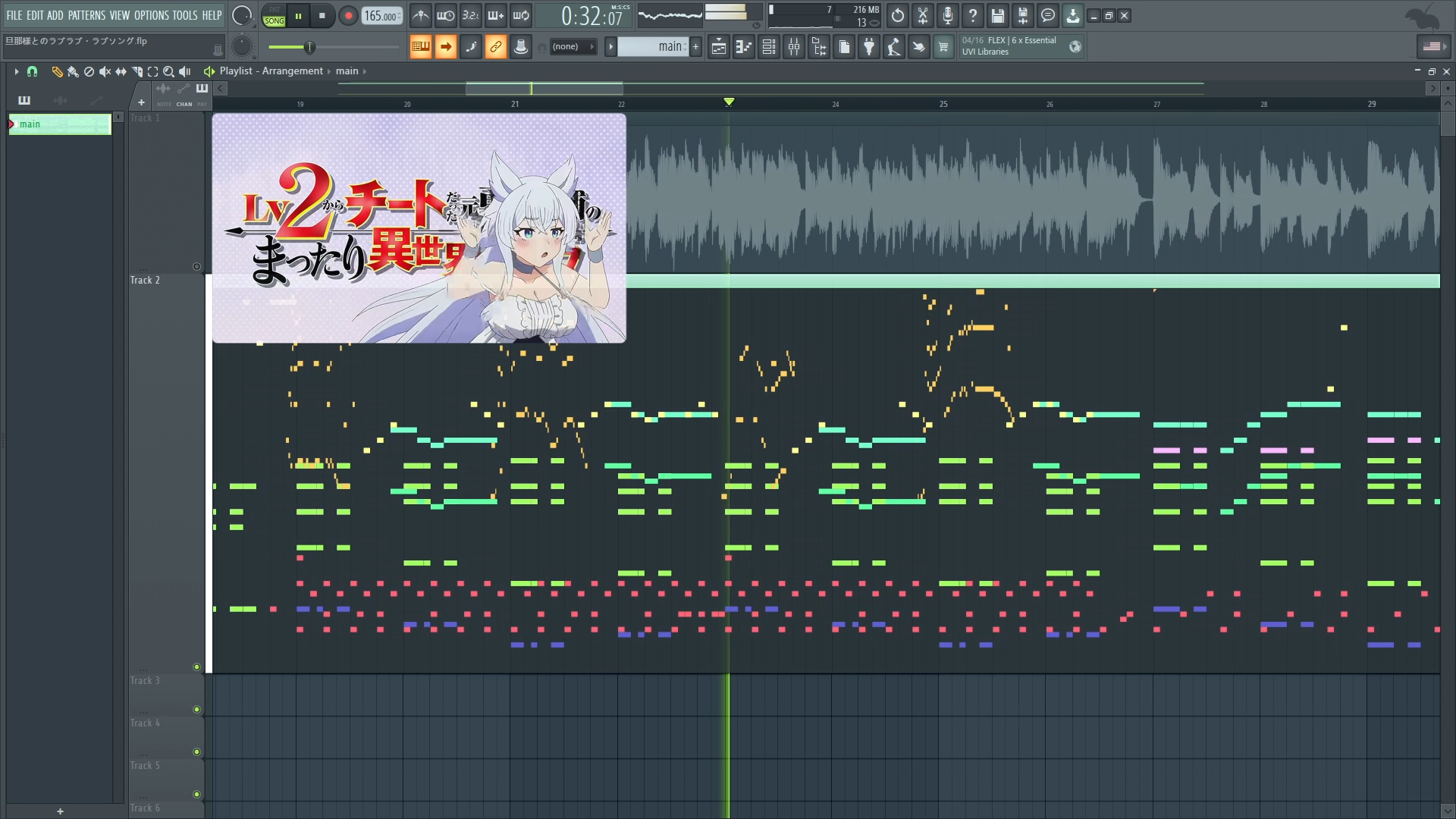Screen dimensions: 1456x819
Task: Toggle the group link orange icon
Action: coord(496,47)
